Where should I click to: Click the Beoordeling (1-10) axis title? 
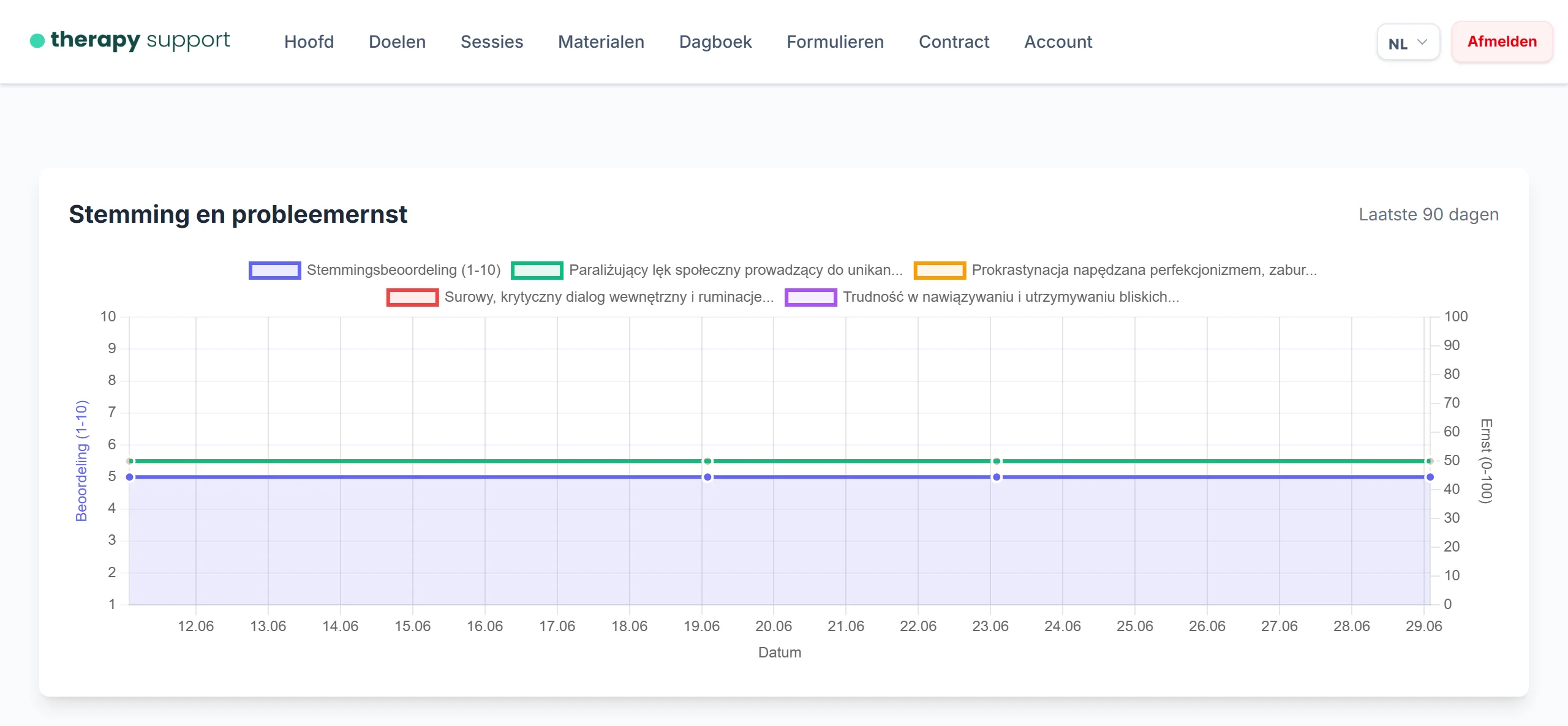tap(81, 461)
